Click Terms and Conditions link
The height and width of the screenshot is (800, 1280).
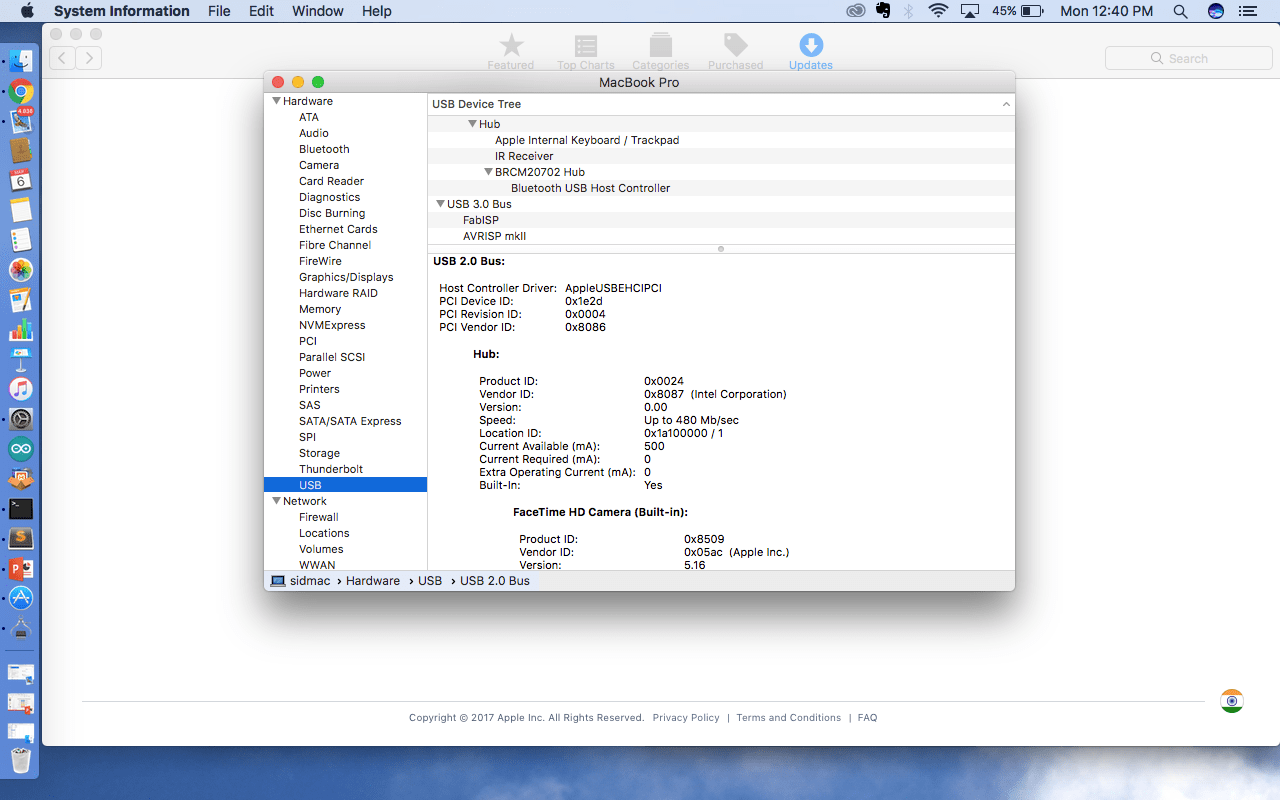789,718
